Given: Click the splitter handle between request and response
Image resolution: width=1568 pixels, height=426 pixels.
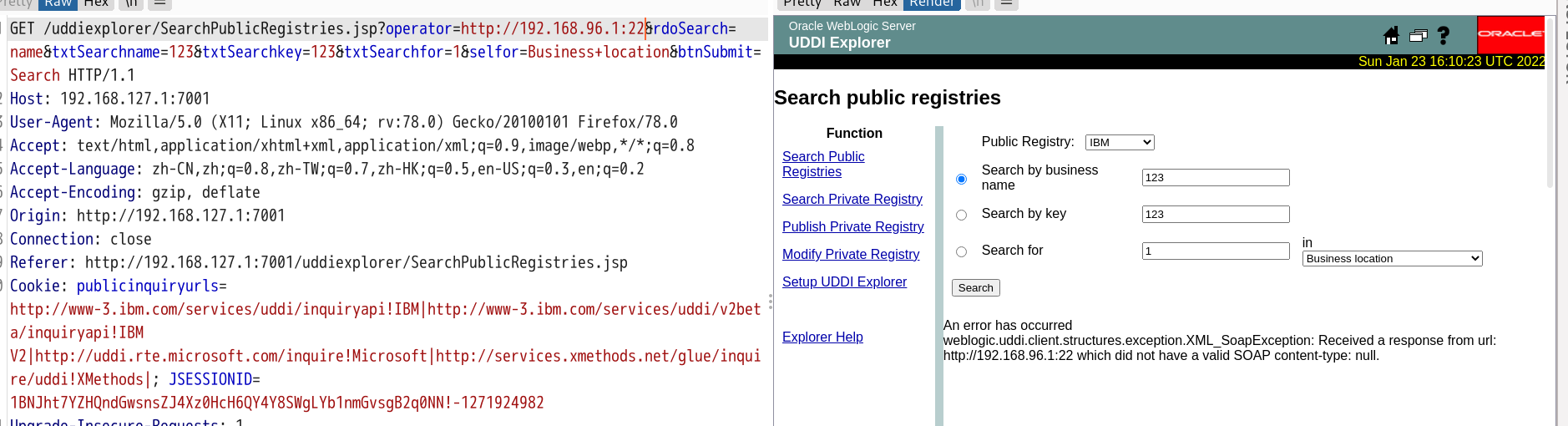Looking at the screenshot, I should pyautogui.click(x=771, y=302).
